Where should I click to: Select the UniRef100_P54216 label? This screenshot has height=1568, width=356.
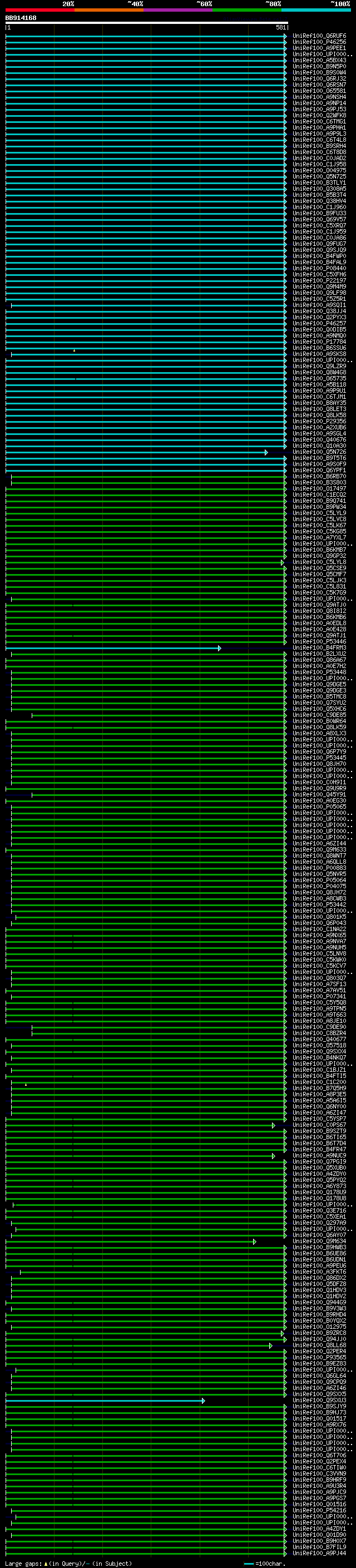coord(319,1511)
